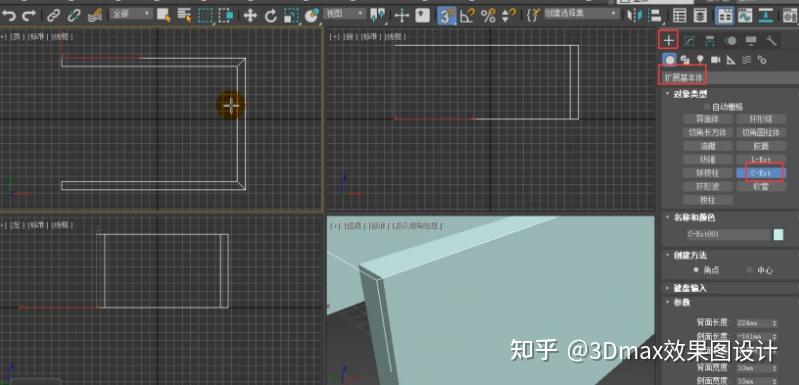799x385 pixels.
Task: Click the Mirror tool icon
Action: point(634,16)
